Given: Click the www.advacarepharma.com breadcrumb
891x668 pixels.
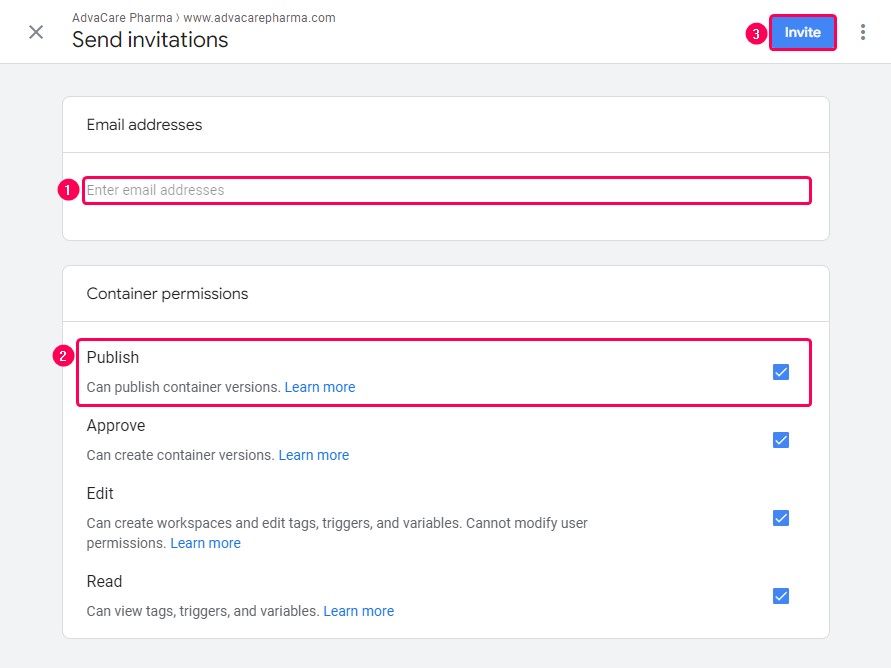Looking at the screenshot, I should 259,18.
